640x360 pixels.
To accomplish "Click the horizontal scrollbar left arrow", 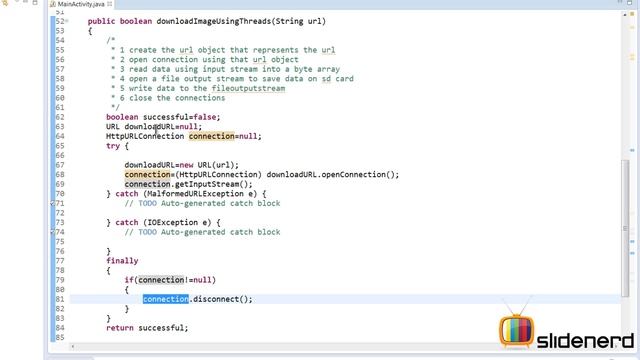I will (73, 347).
